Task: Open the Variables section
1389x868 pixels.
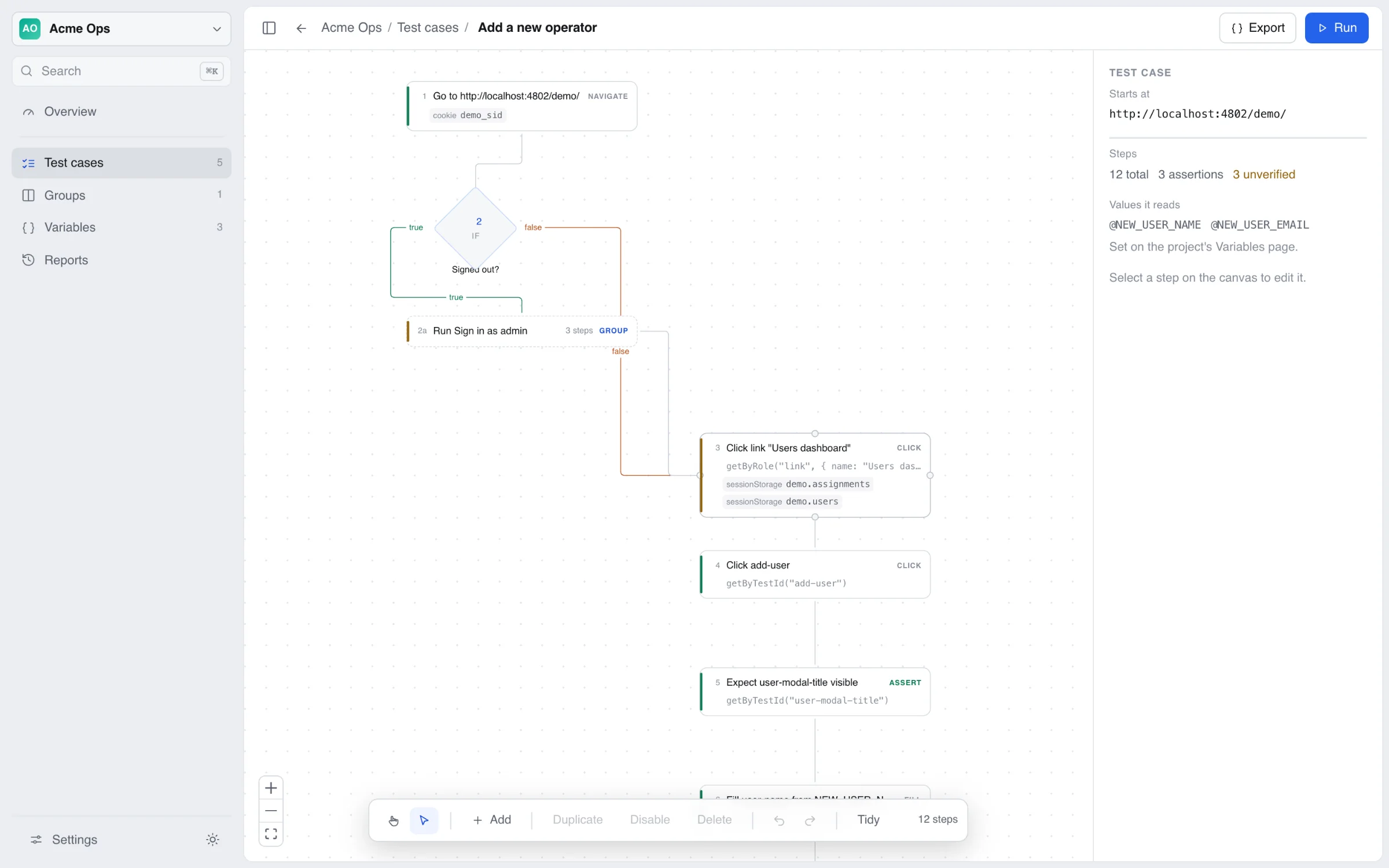Action: [x=122, y=227]
